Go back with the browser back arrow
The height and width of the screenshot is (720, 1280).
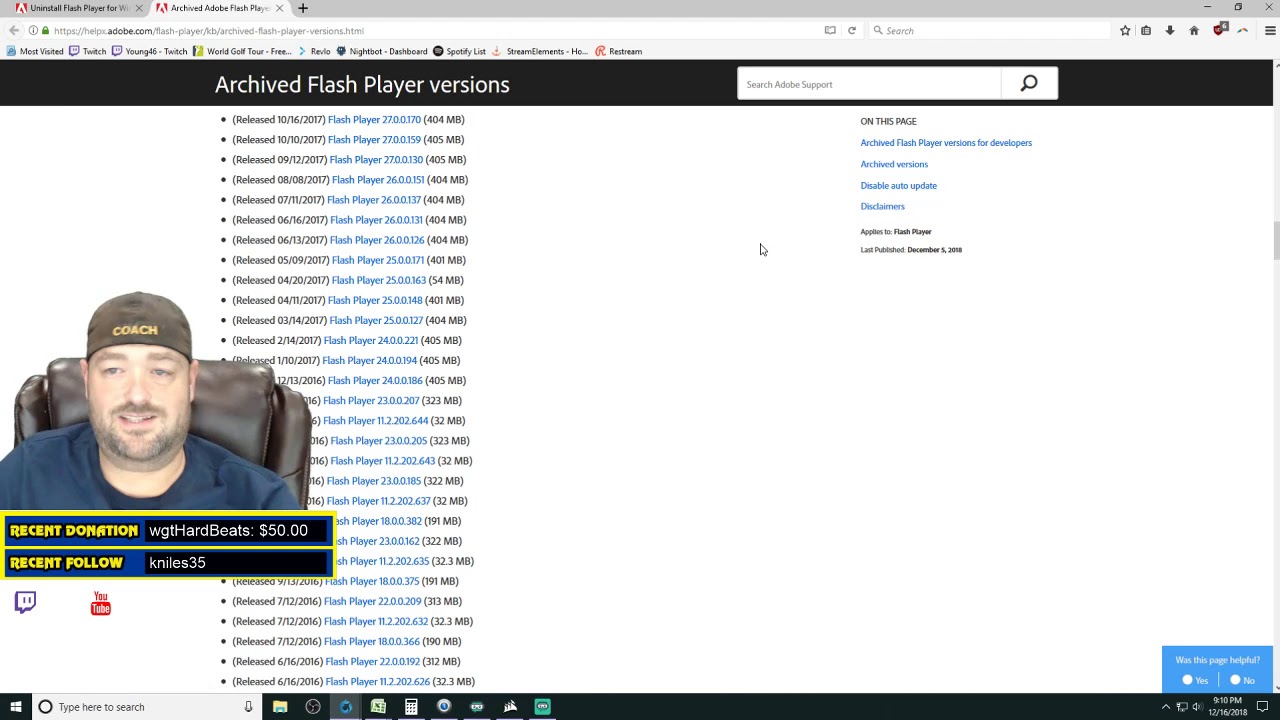click(x=14, y=31)
